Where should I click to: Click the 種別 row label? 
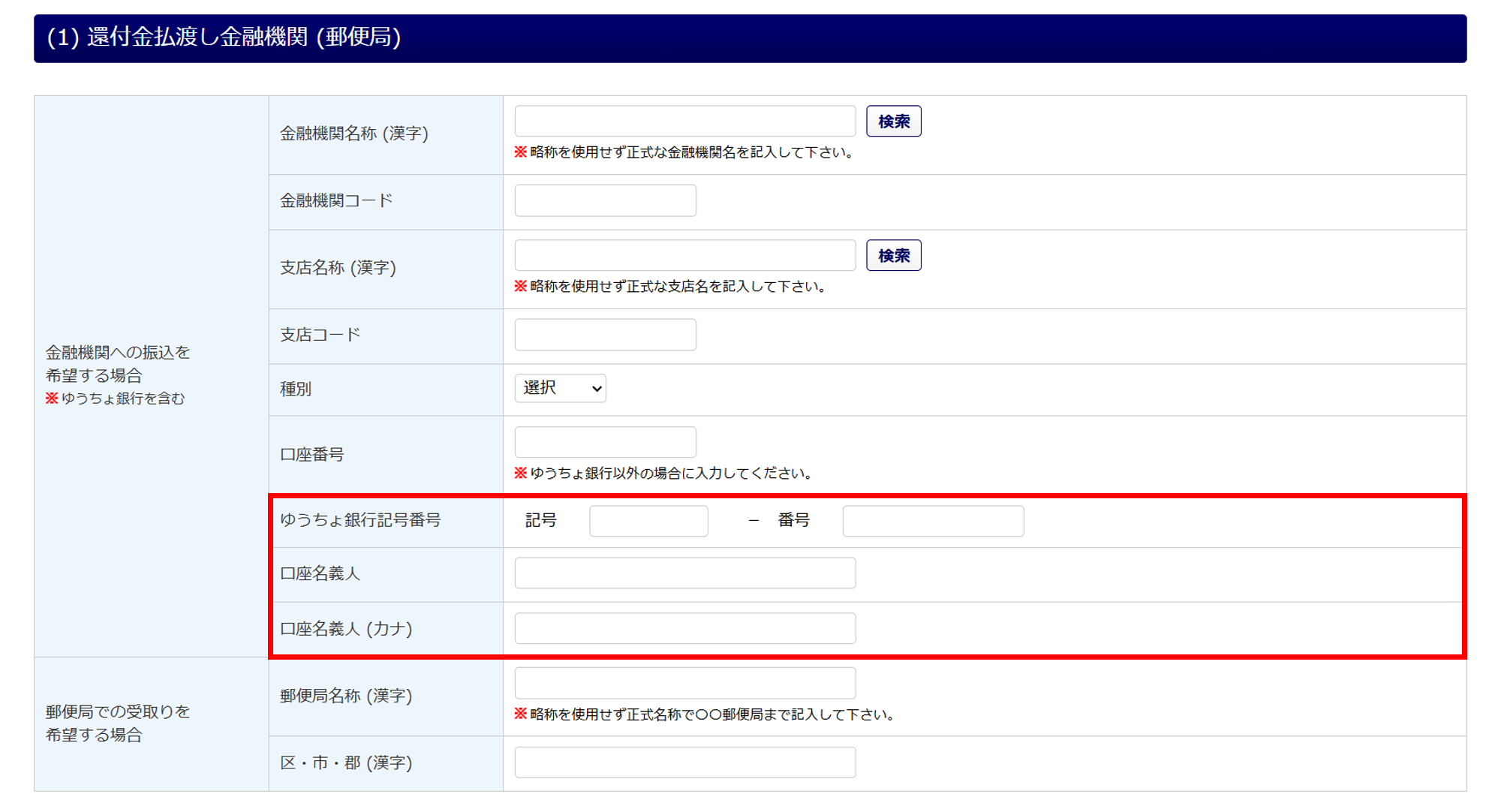click(296, 389)
